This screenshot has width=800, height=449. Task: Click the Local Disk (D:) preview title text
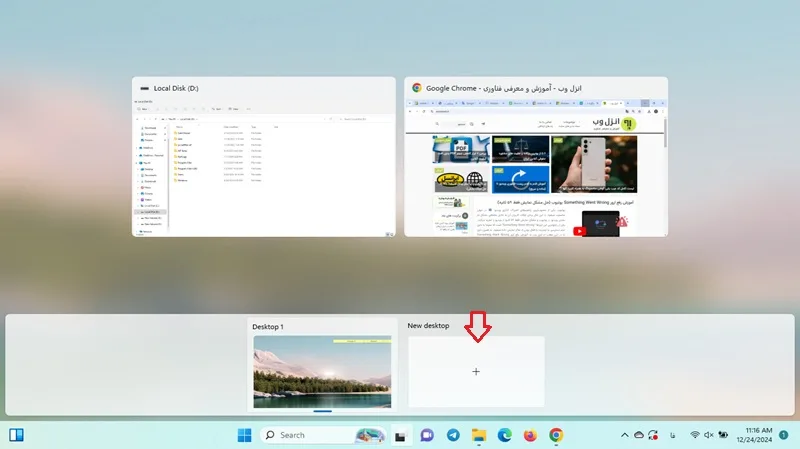click(176, 88)
